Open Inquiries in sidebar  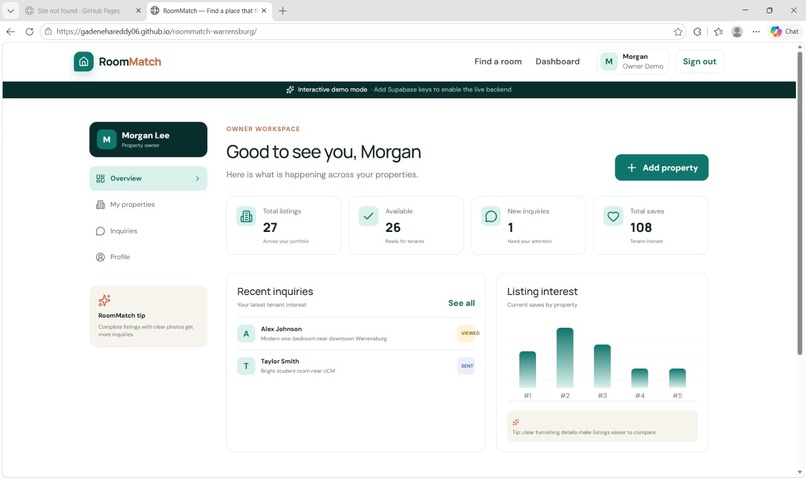(x=148, y=231)
